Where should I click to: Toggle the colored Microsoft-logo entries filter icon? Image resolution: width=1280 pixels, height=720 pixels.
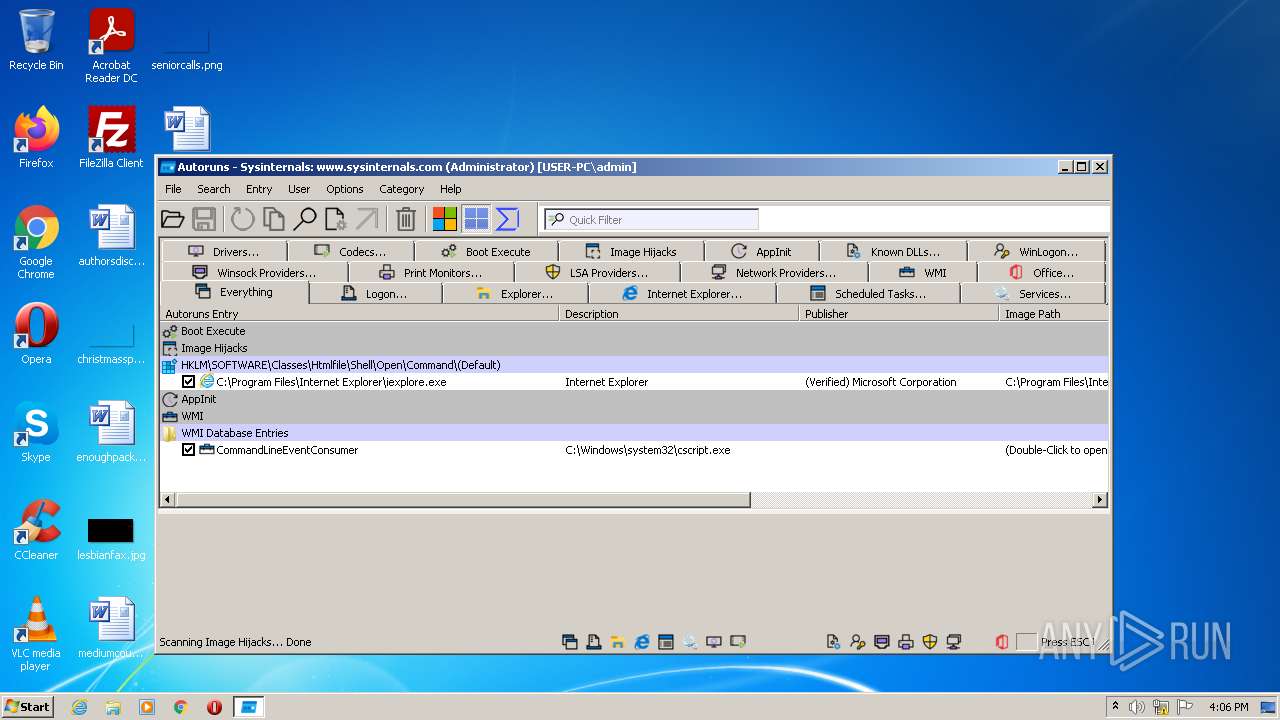(444, 219)
